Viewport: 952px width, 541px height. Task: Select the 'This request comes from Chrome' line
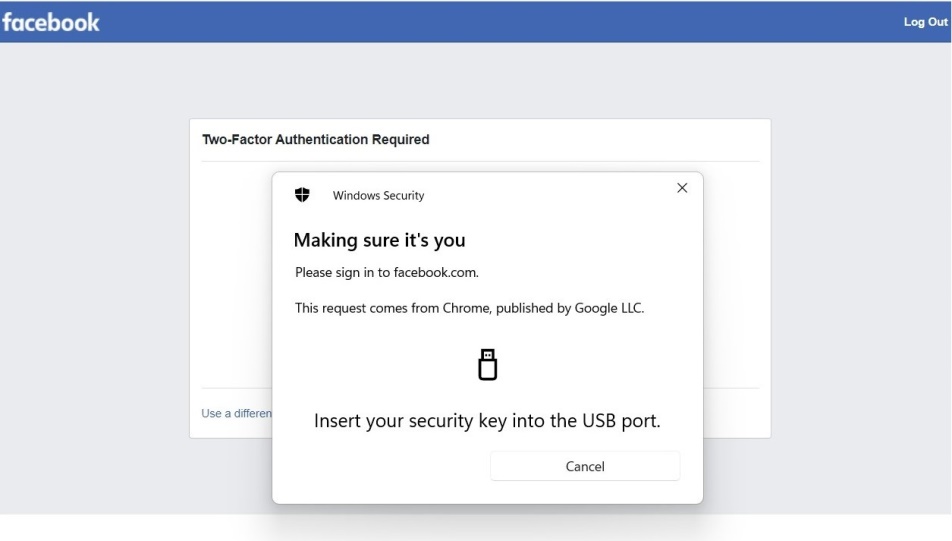[x=469, y=308]
